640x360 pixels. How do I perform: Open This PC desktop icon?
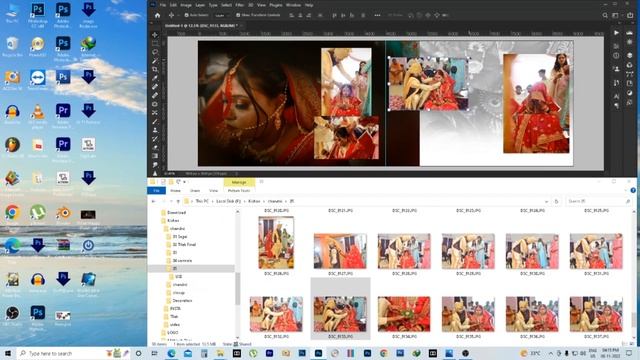pos(12,12)
